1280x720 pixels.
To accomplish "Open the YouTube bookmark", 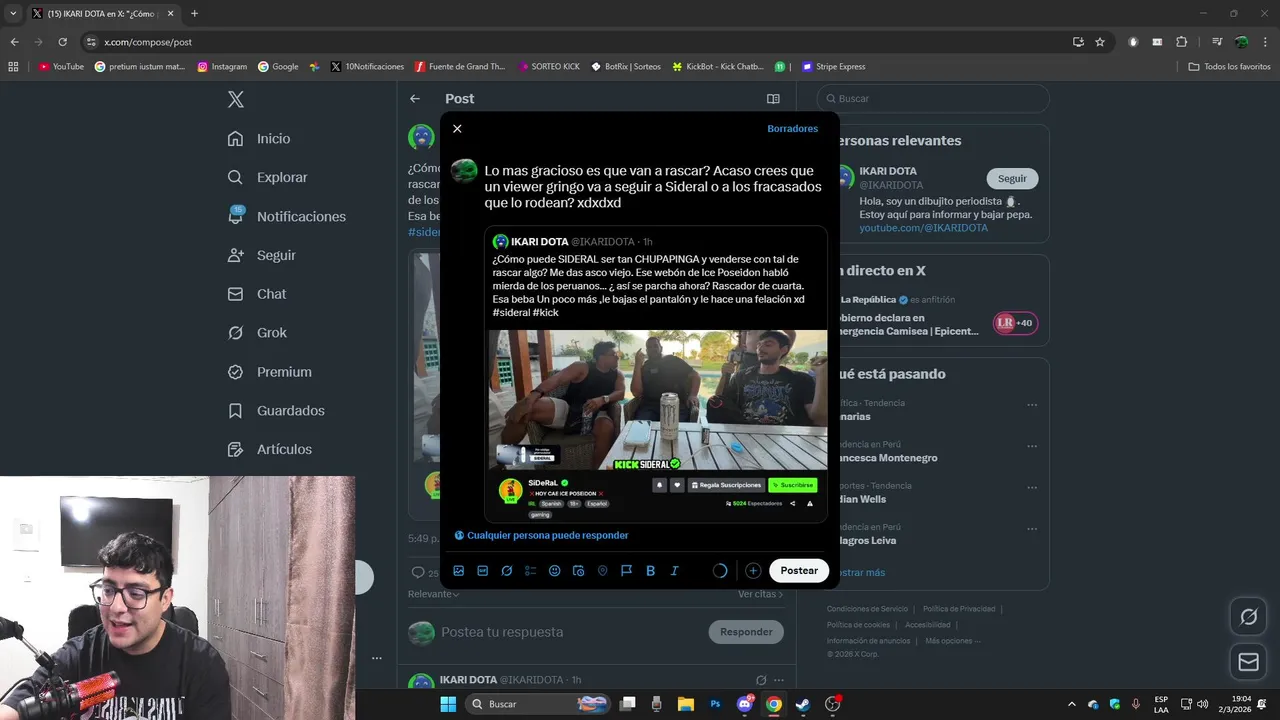I will pyautogui.click(x=61, y=67).
